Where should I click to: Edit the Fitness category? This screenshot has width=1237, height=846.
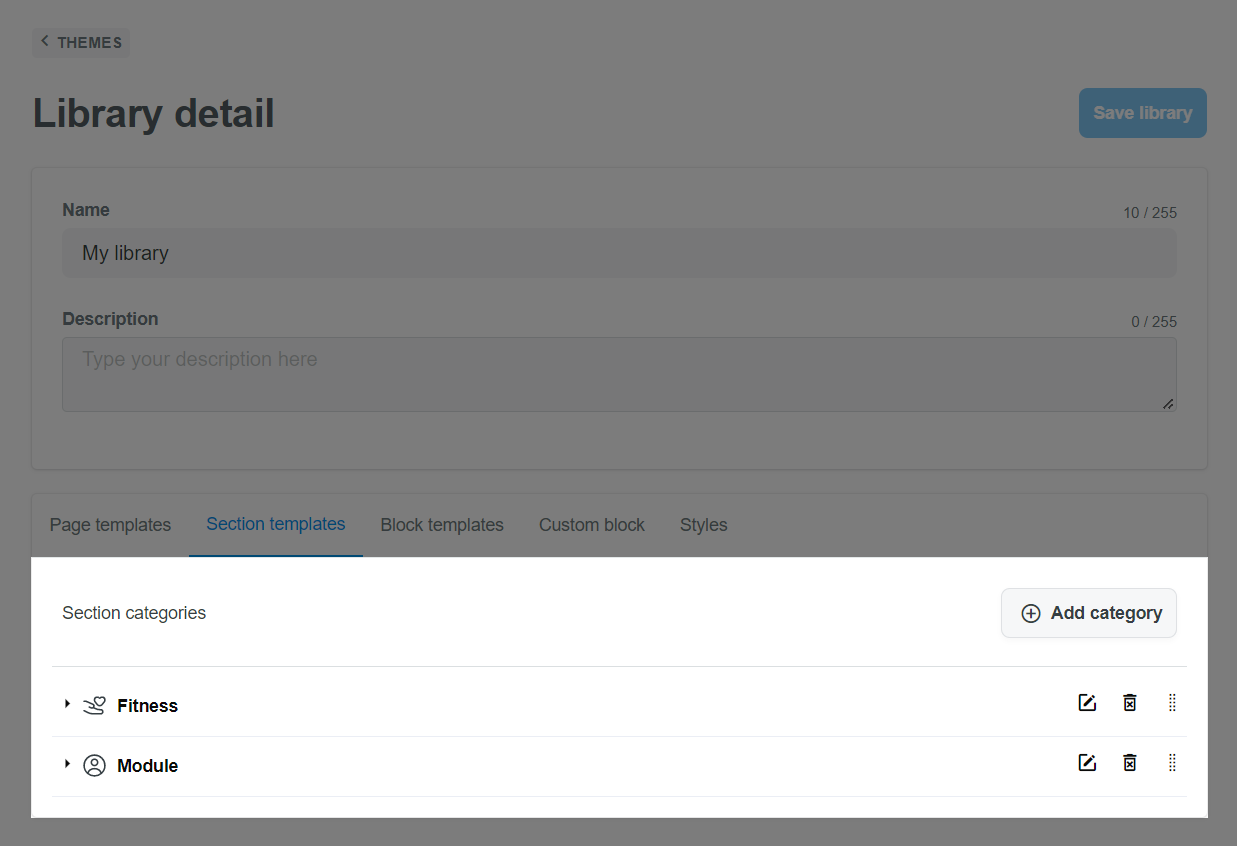1087,703
